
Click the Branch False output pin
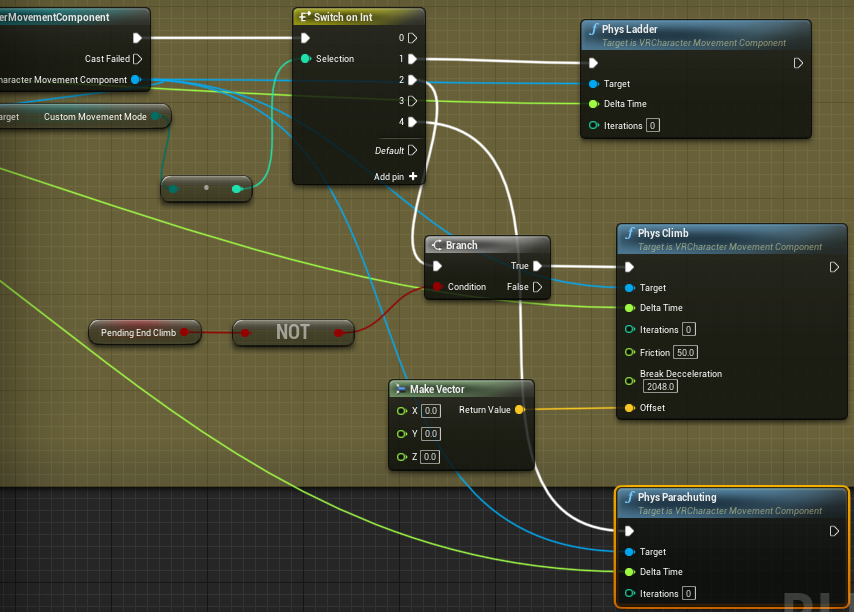tap(538, 287)
